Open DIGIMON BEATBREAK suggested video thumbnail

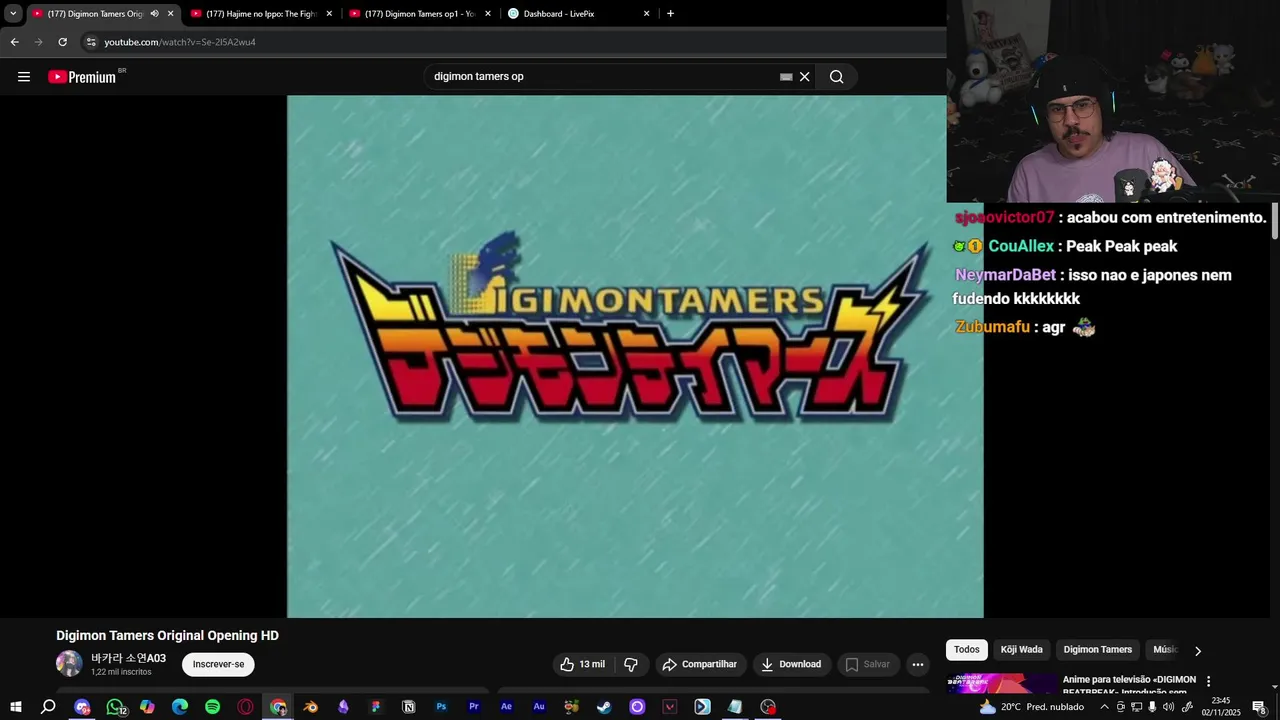coord(1002,685)
